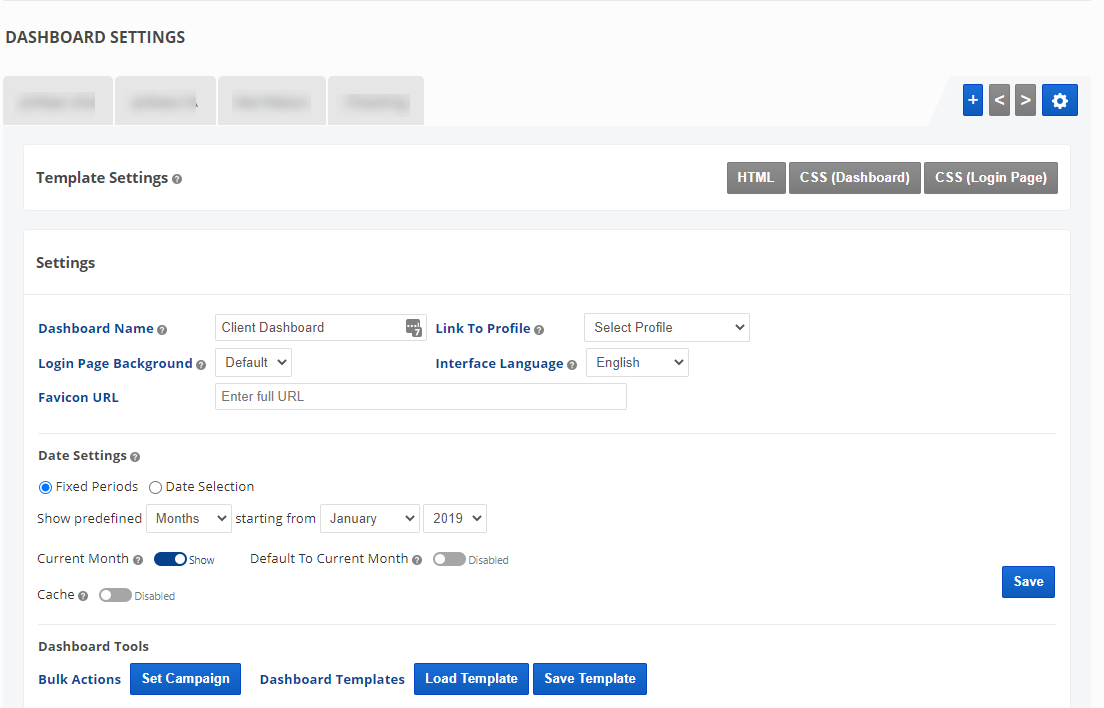Open the HTML template editor
Viewport: 1104px width, 708px height.
point(755,177)
